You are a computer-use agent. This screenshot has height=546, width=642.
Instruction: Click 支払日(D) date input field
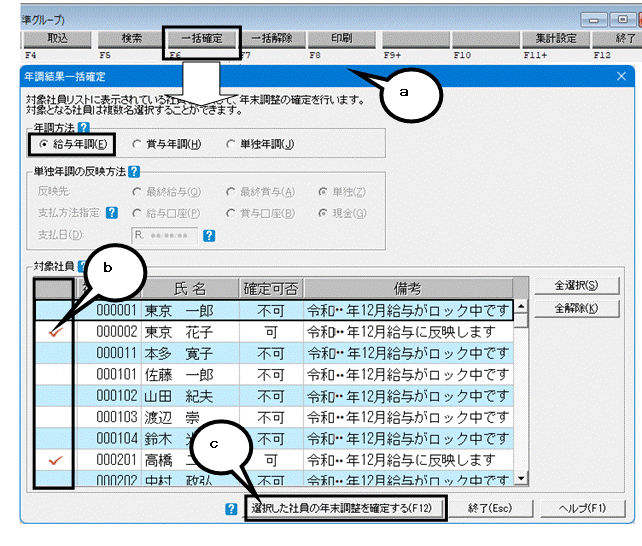[165, 235]
